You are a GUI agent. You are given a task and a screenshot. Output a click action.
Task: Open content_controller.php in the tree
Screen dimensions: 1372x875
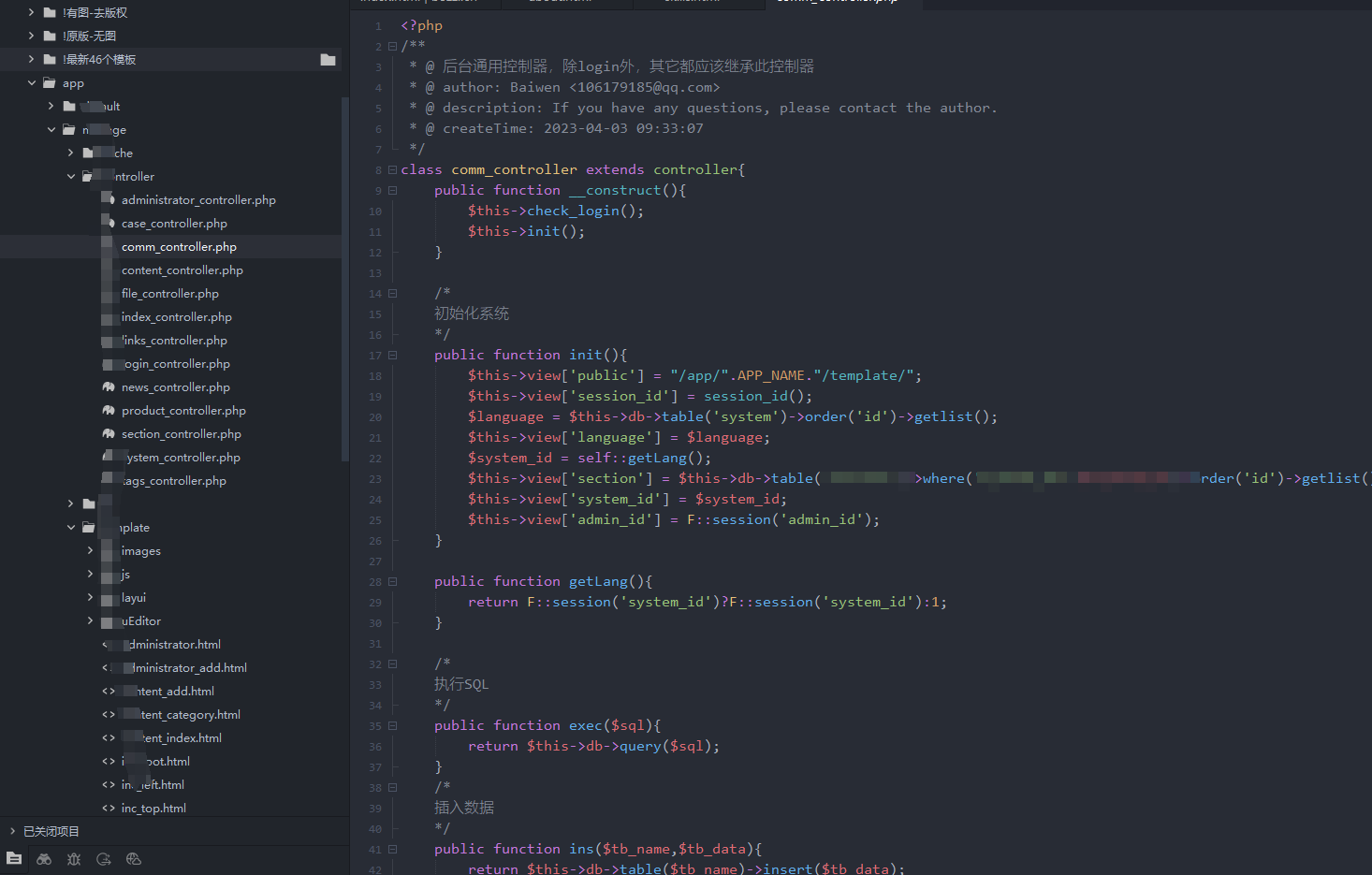pos(182,270)
